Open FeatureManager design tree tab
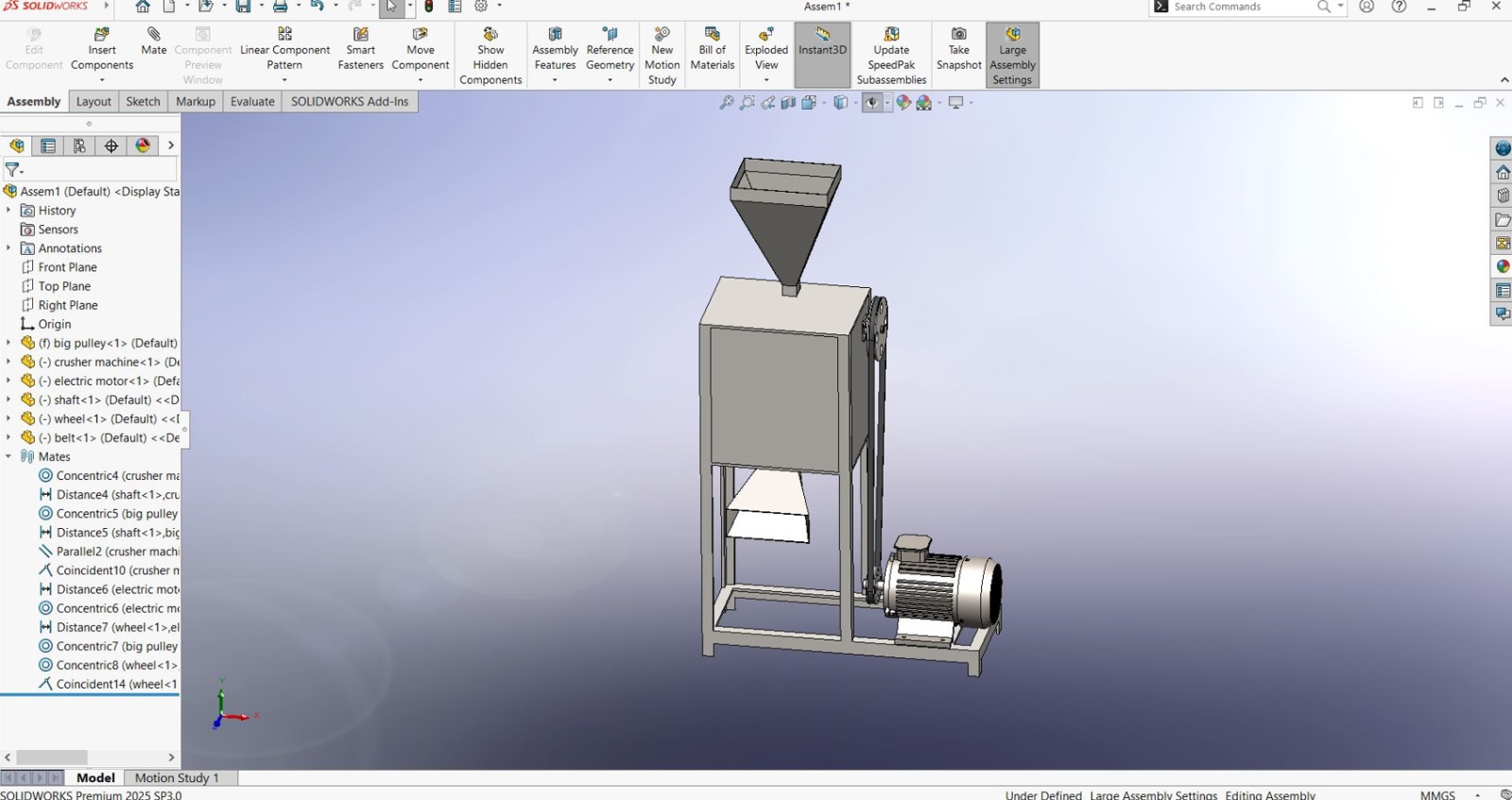 (17, 145)
